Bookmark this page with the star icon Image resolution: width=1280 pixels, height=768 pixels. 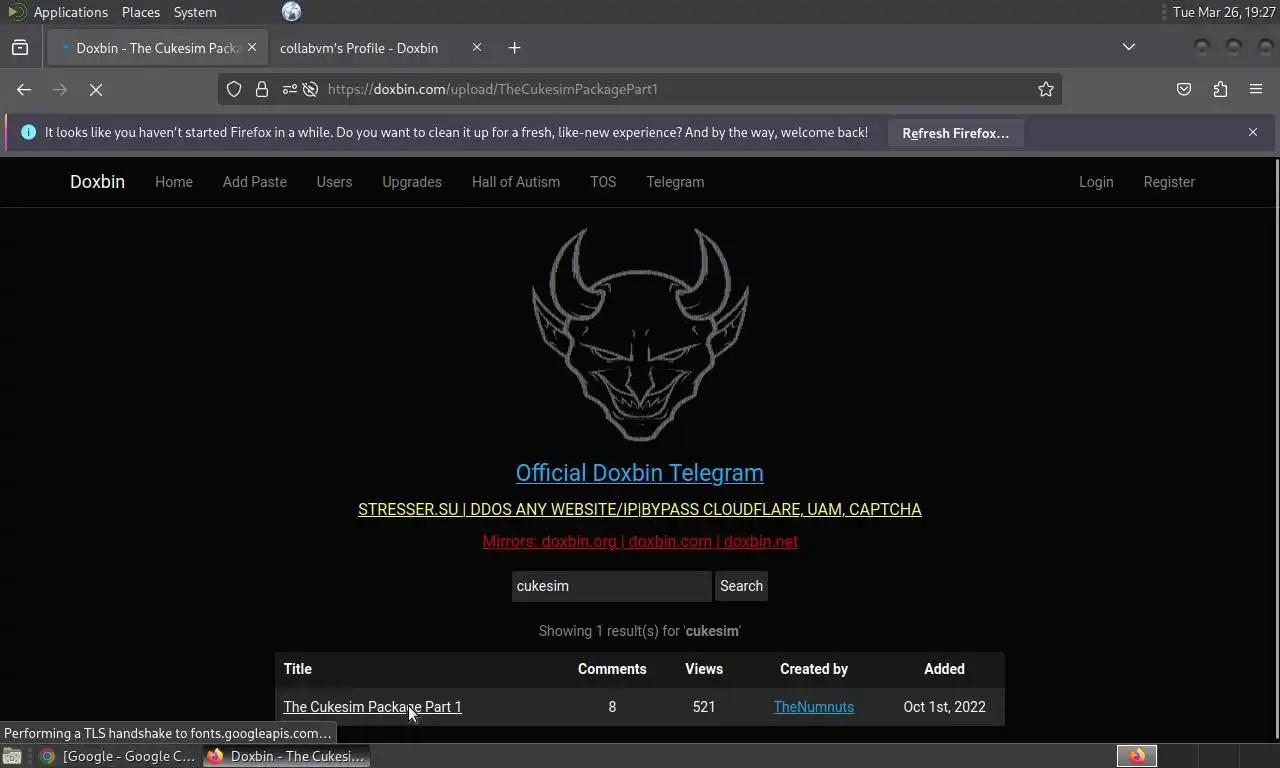point(1046,89)
